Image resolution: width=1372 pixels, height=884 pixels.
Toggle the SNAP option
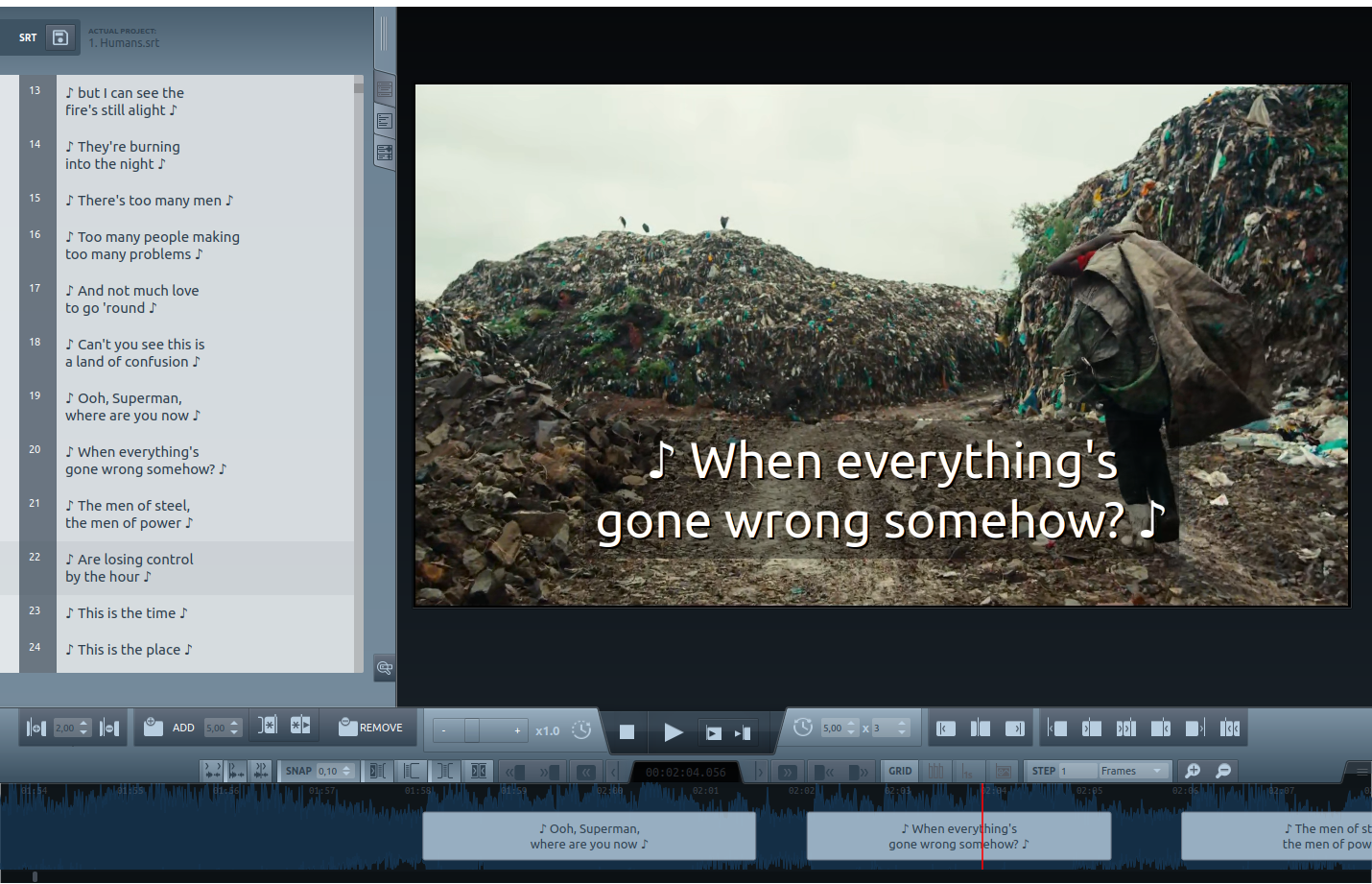click(x=298, y=771)
